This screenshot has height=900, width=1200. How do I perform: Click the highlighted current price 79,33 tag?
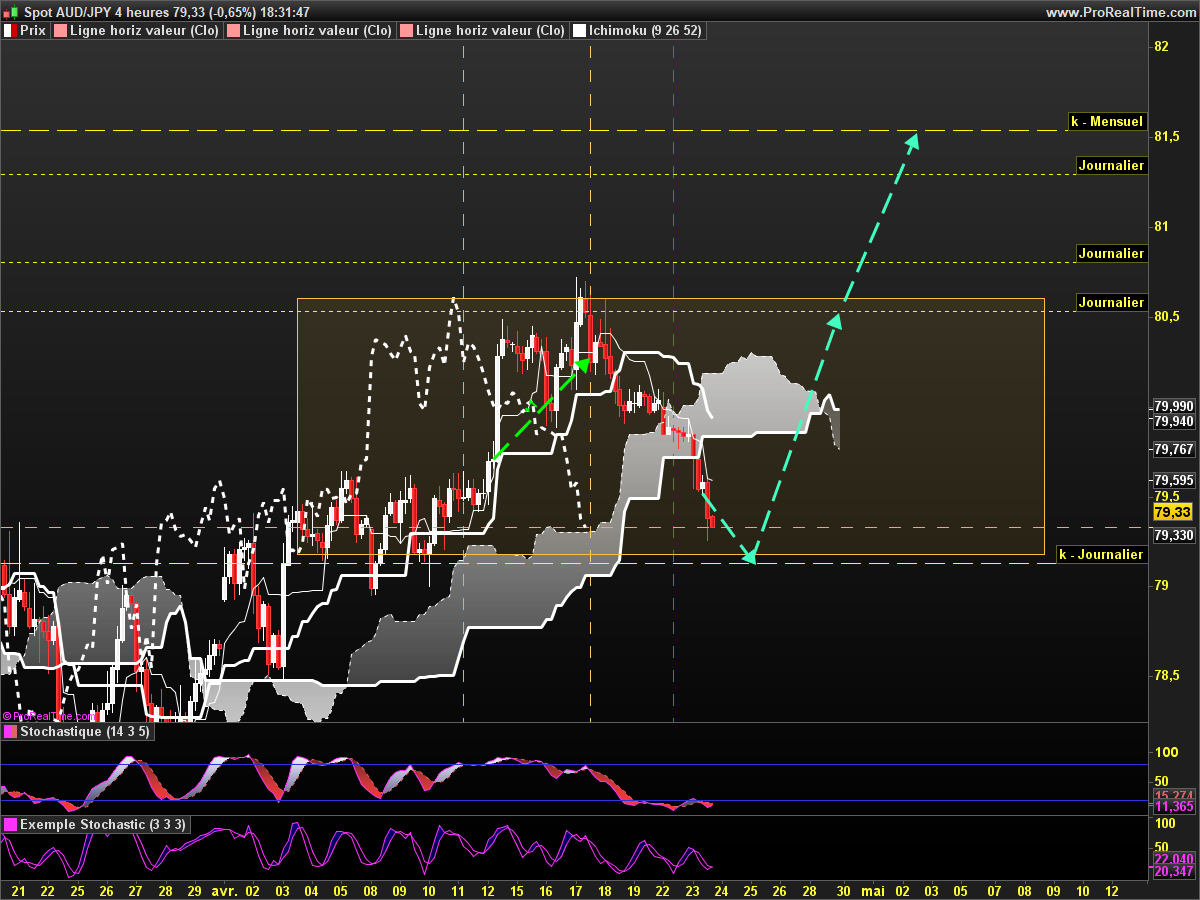click(1172, 512)
